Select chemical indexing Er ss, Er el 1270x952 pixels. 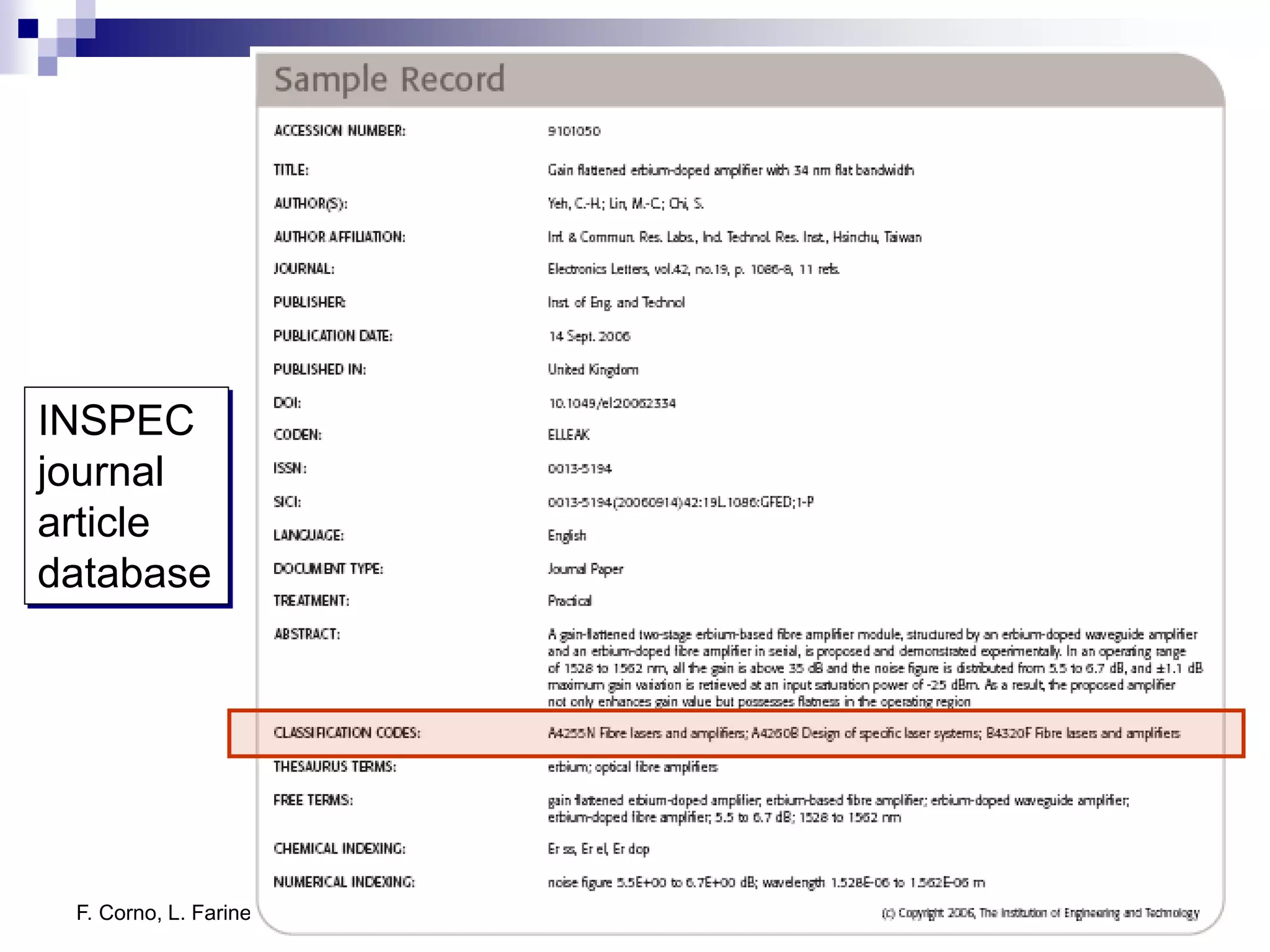pyautogui.click(x=598, y=849)
